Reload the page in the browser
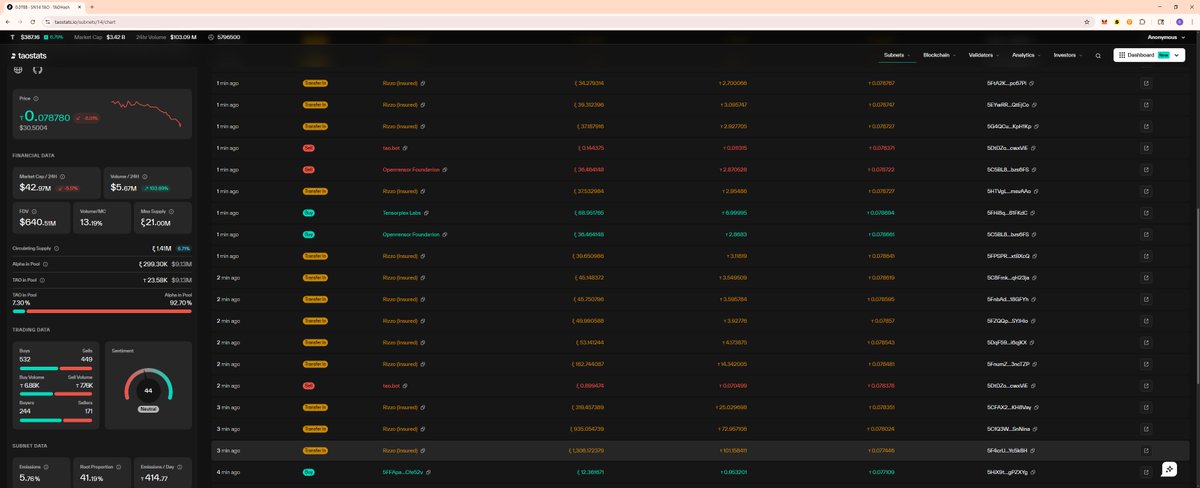 35,21
